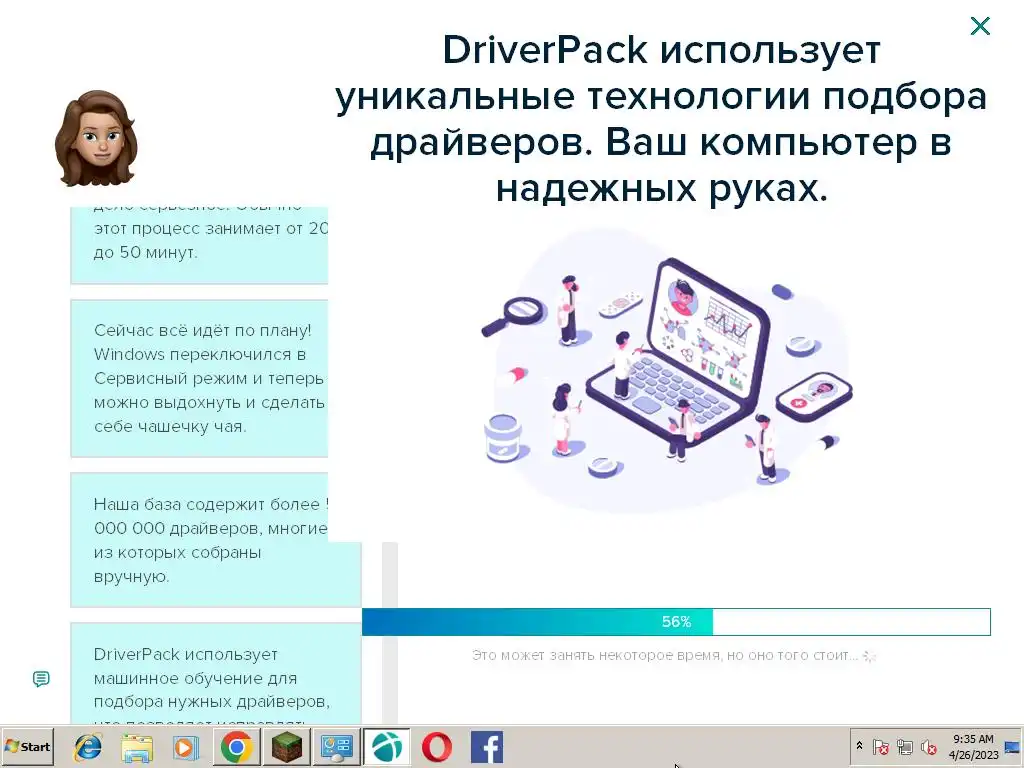Open the chat messages icon at left

click(x=41, y=679)
